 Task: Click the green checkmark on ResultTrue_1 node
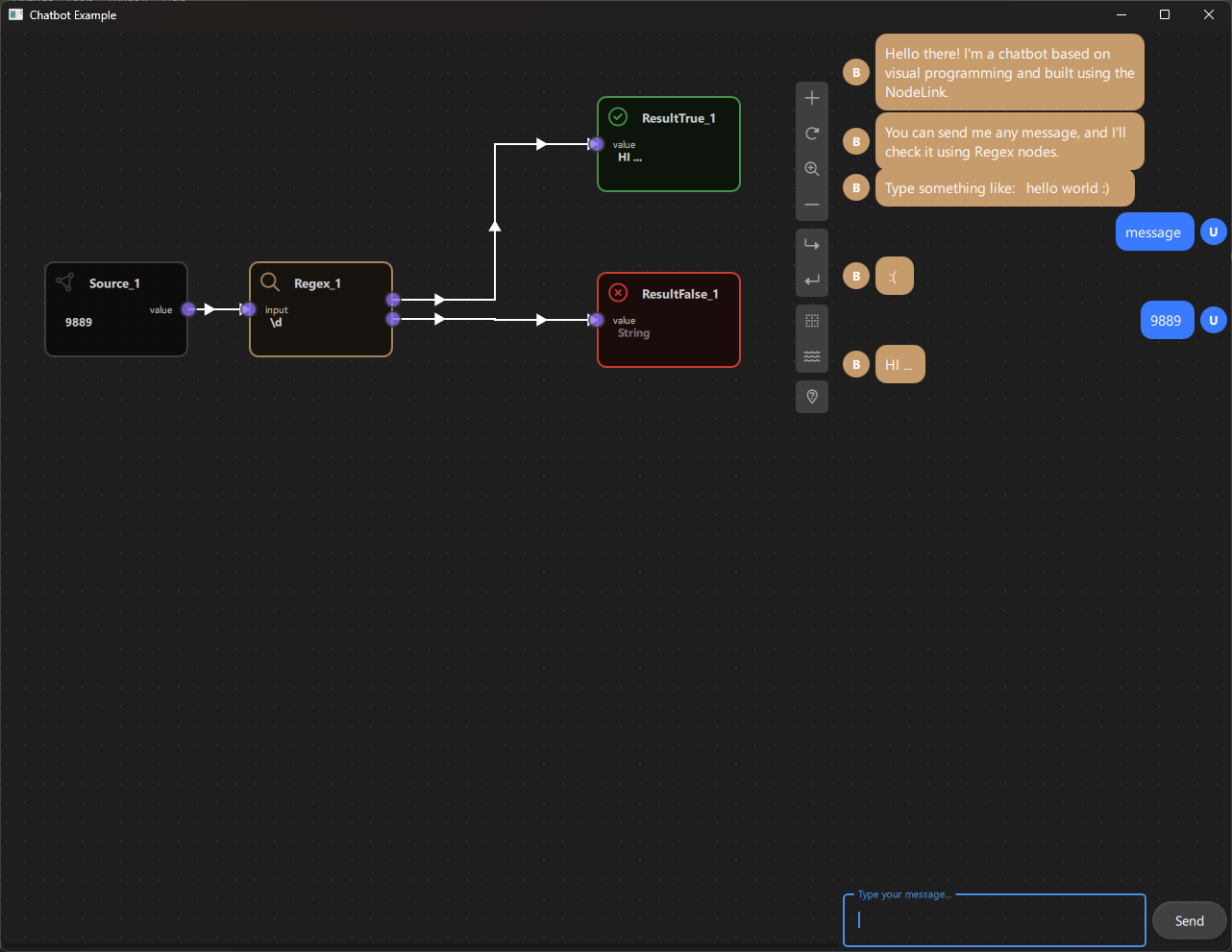point(617,115)
